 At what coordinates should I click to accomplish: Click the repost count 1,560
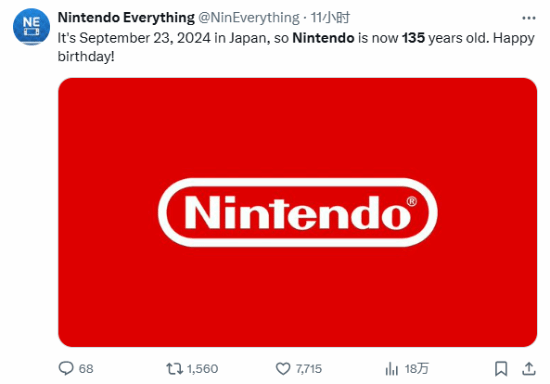202,369
